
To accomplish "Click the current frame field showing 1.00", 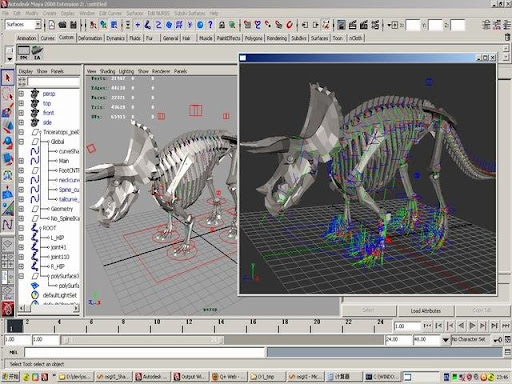I will (407, 326).
